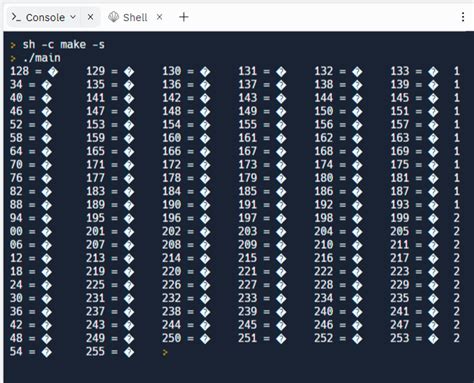Screen dimensions: 474x383
Task: Click the '148 =' output entry
Action: (186, 111)
